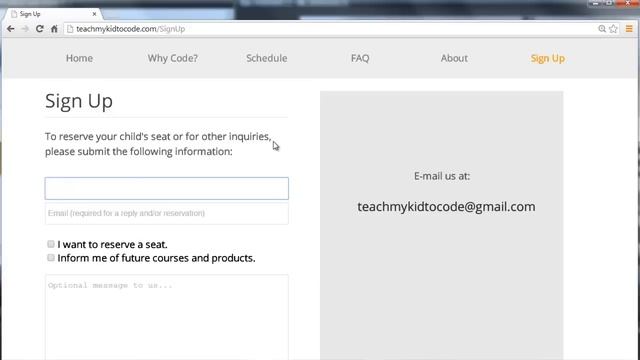Open the Chrome hamburger menu
The height and width of the screenshot is (360, 640).
point(629,29)
